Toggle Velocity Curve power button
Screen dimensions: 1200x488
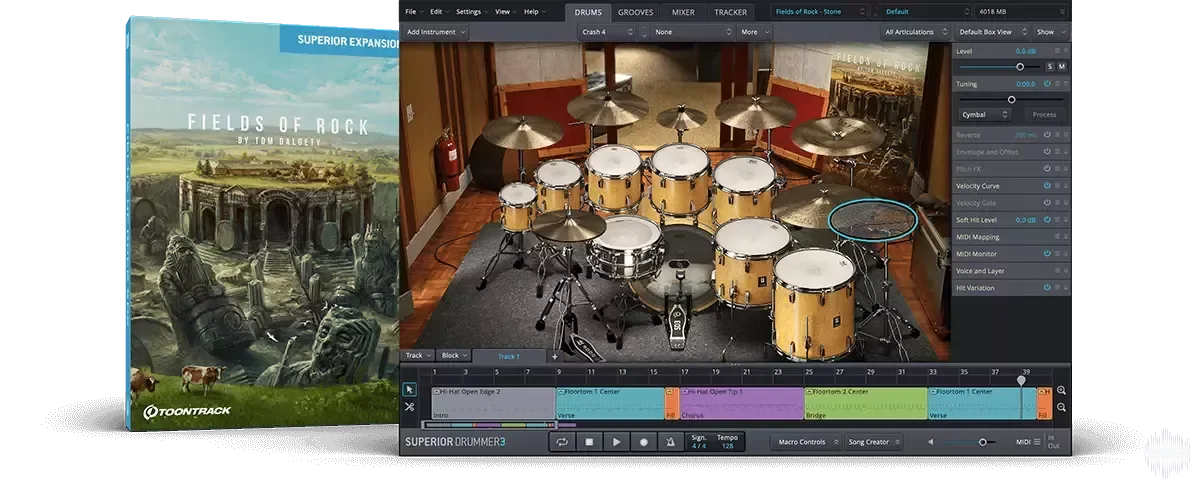coord(1048,186)
